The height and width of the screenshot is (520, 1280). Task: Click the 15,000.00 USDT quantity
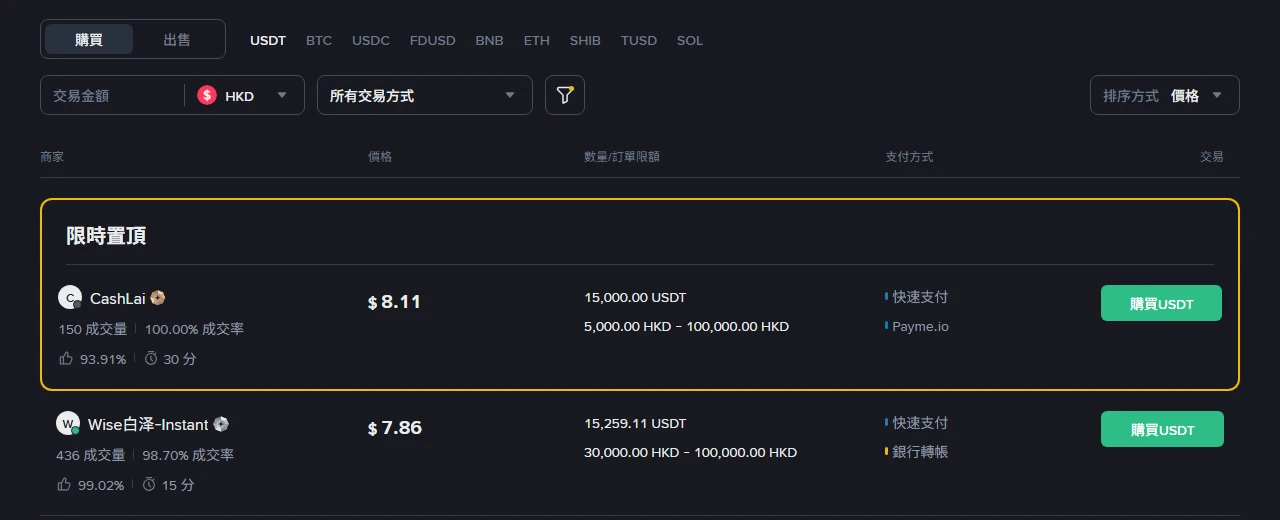point(635,297)
